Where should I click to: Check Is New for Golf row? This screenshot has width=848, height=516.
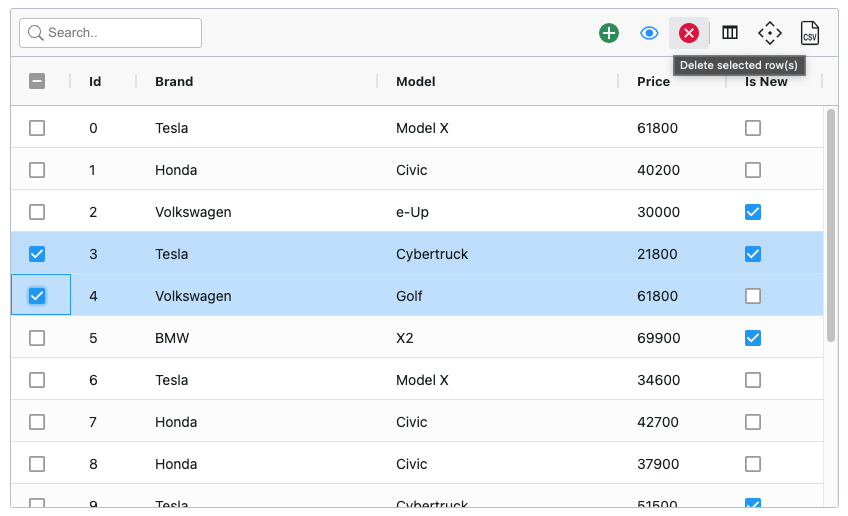coord(753,296)
